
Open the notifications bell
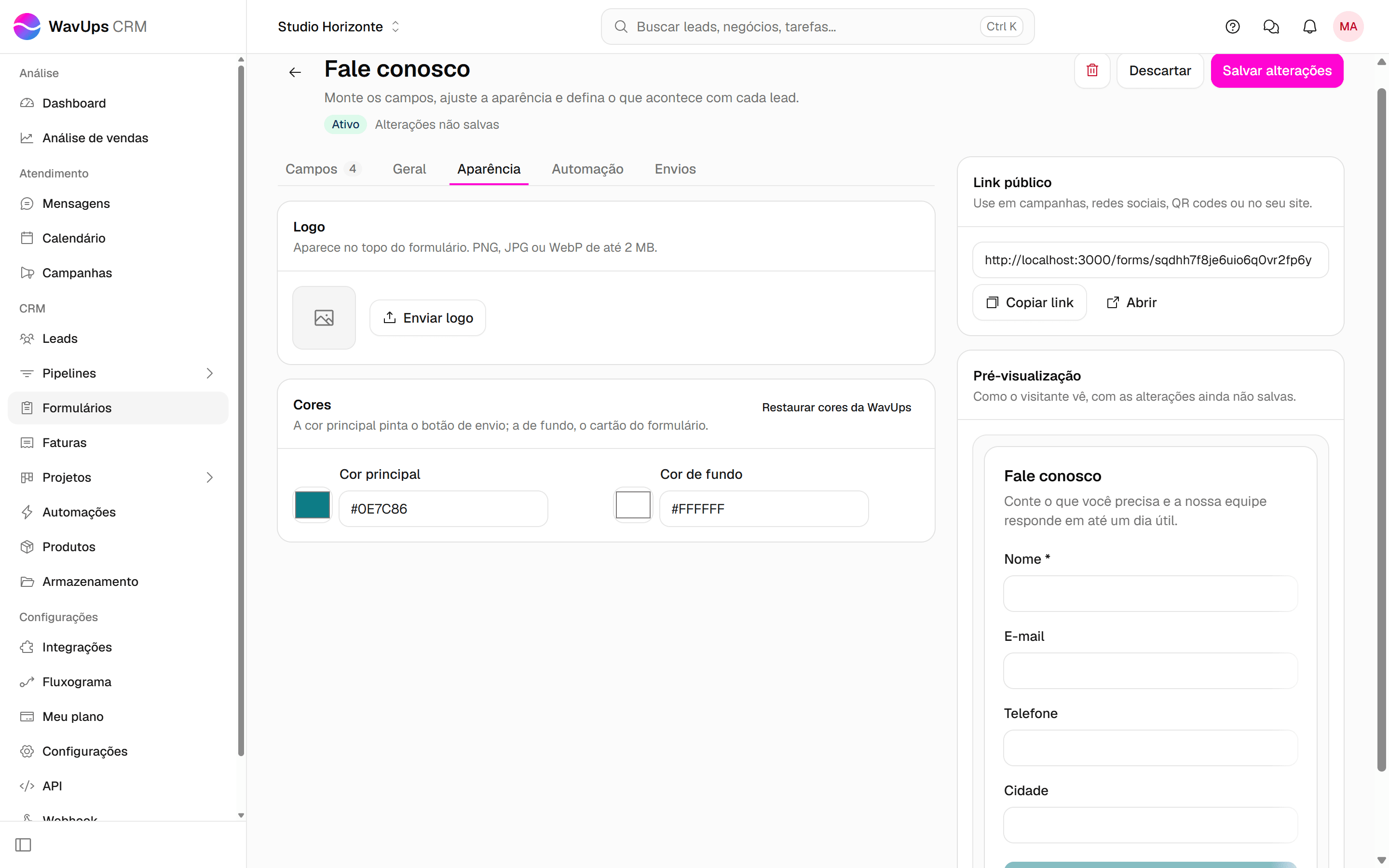pyautogui.click(x=1309, y=27)
